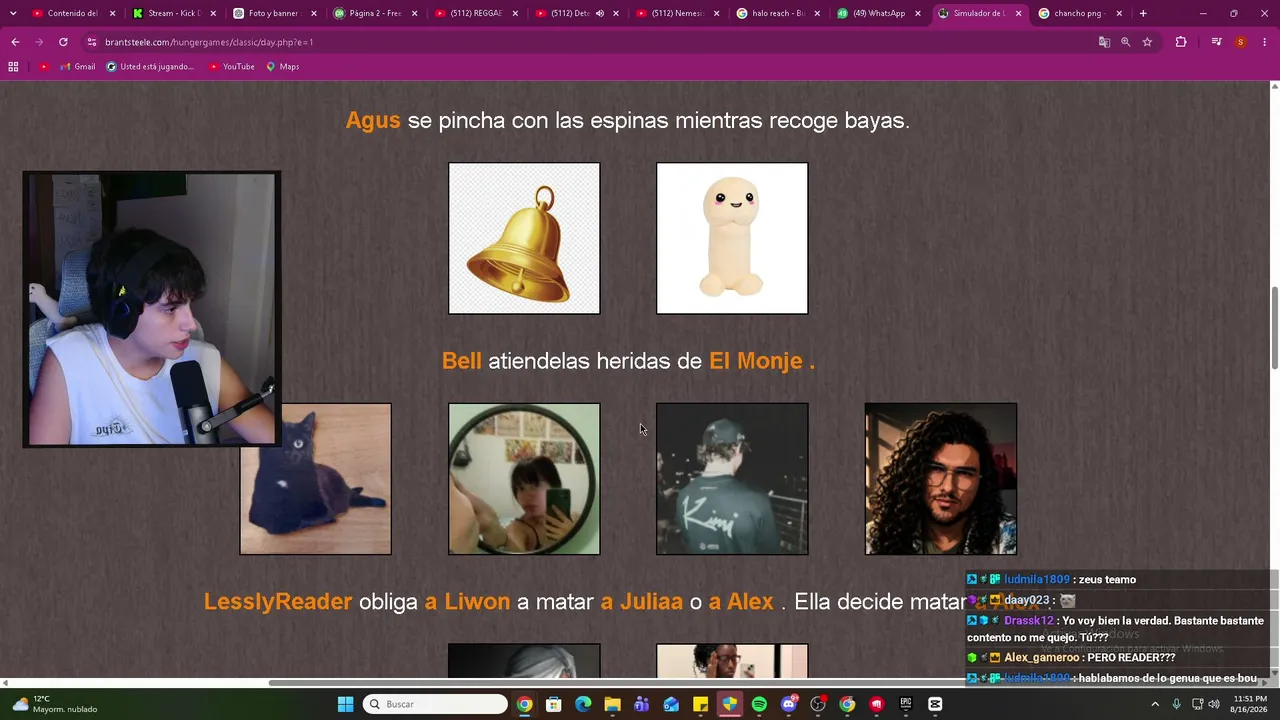Open the weather widget on taskbar
Image resolution: width=1280 pixels, height=720 pixels.
(55, 704)
